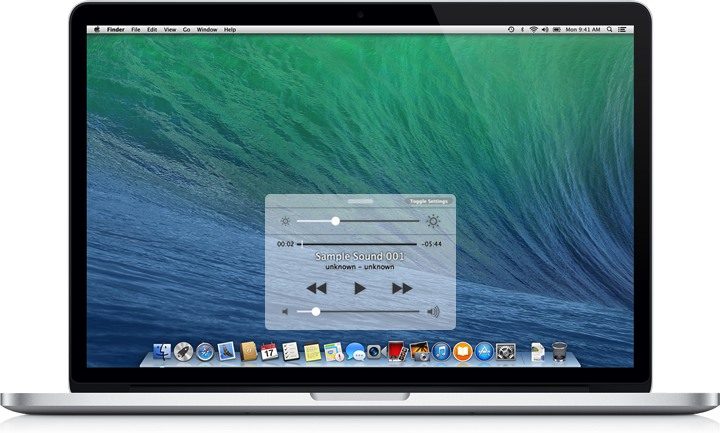Open the Finder menu

116,29
